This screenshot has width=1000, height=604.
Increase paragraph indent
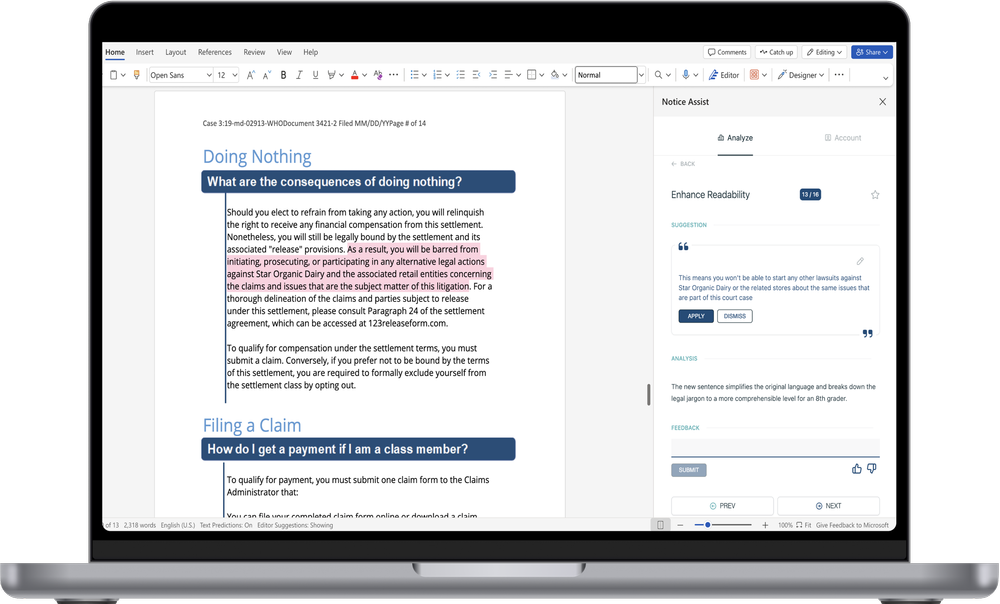click(x=493, y=75)
